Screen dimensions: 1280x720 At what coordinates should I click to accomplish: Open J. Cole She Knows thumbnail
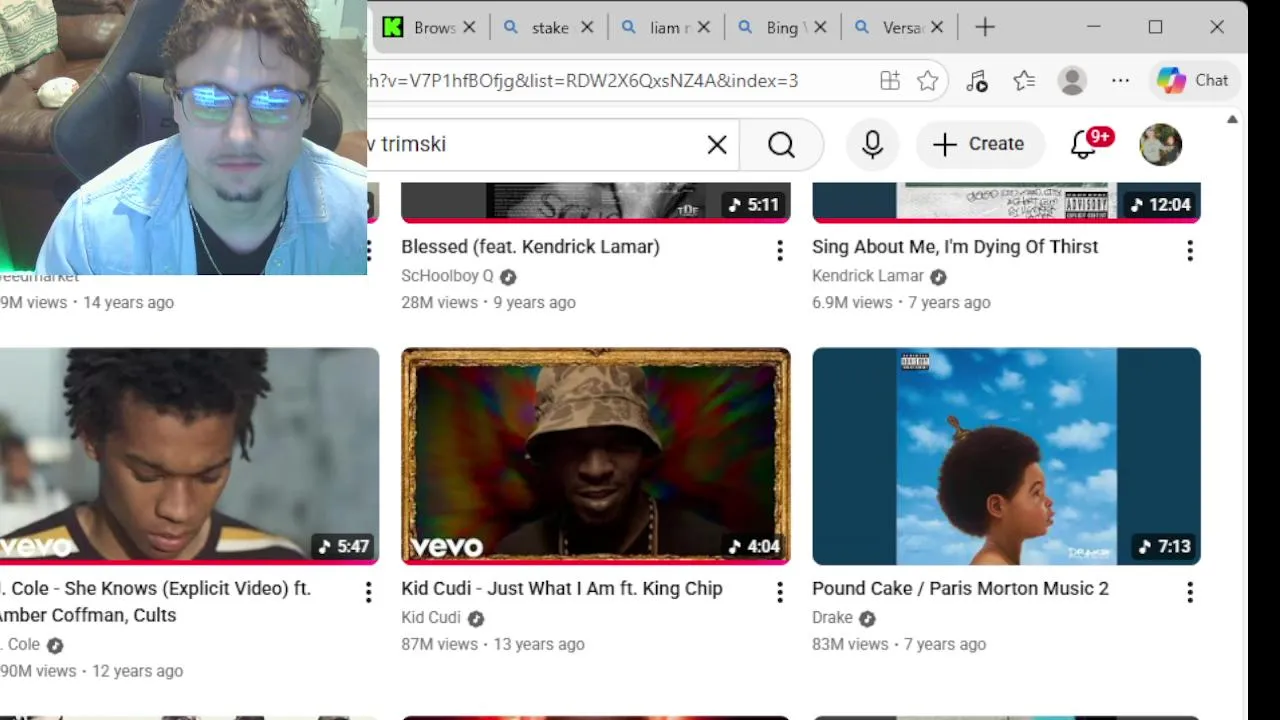(x=189, y=456)
